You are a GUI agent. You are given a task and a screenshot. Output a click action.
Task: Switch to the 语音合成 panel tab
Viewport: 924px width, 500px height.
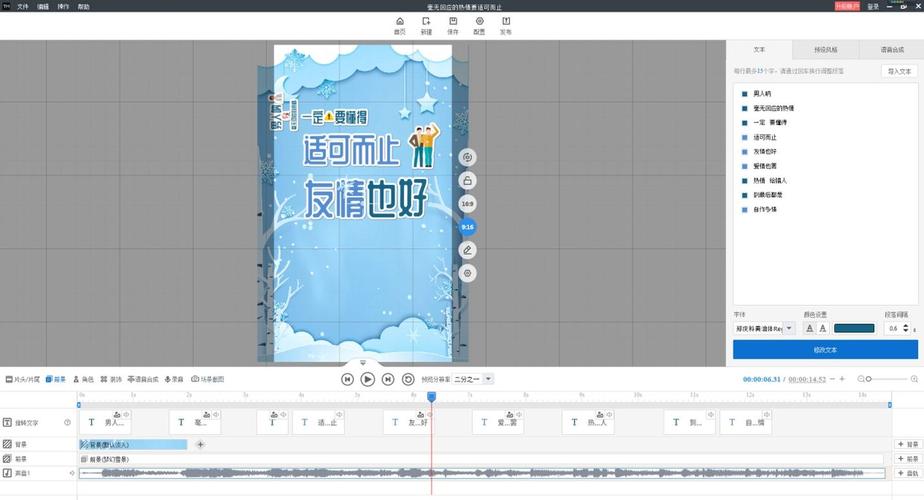tap(892, 50)
